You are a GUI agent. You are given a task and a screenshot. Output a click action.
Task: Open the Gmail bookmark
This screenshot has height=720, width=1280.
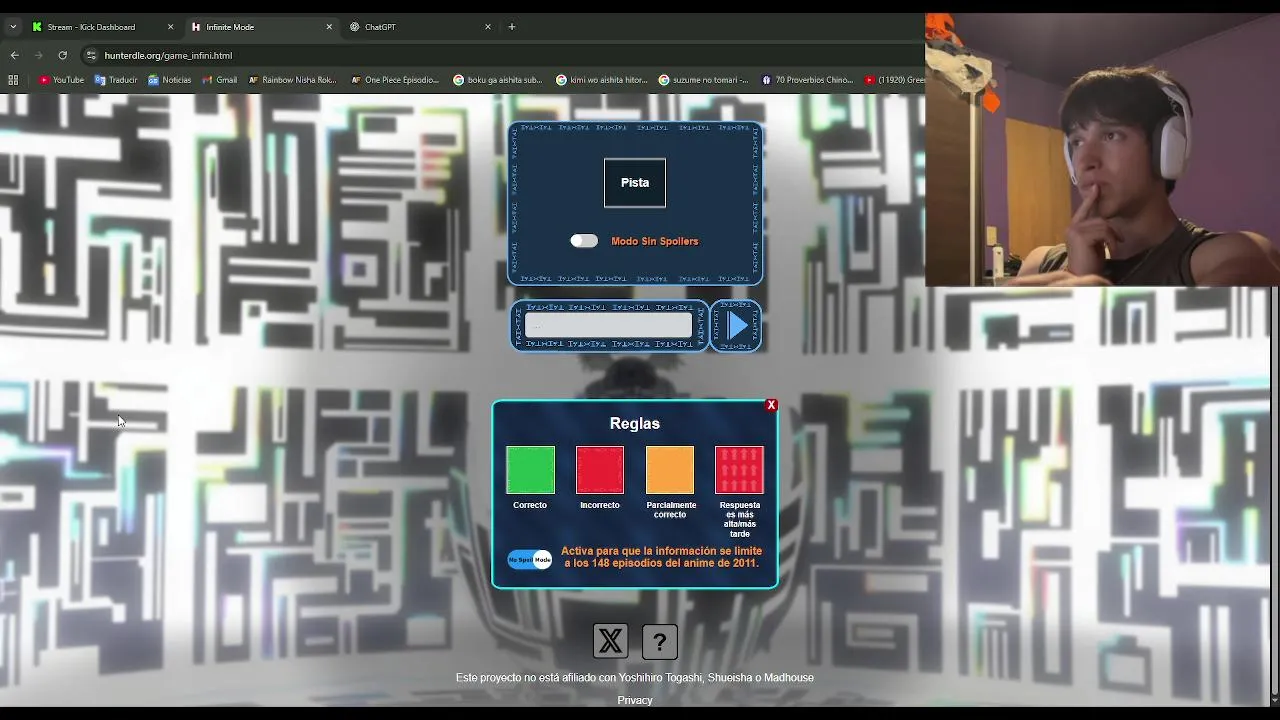(x=219, y=80)
